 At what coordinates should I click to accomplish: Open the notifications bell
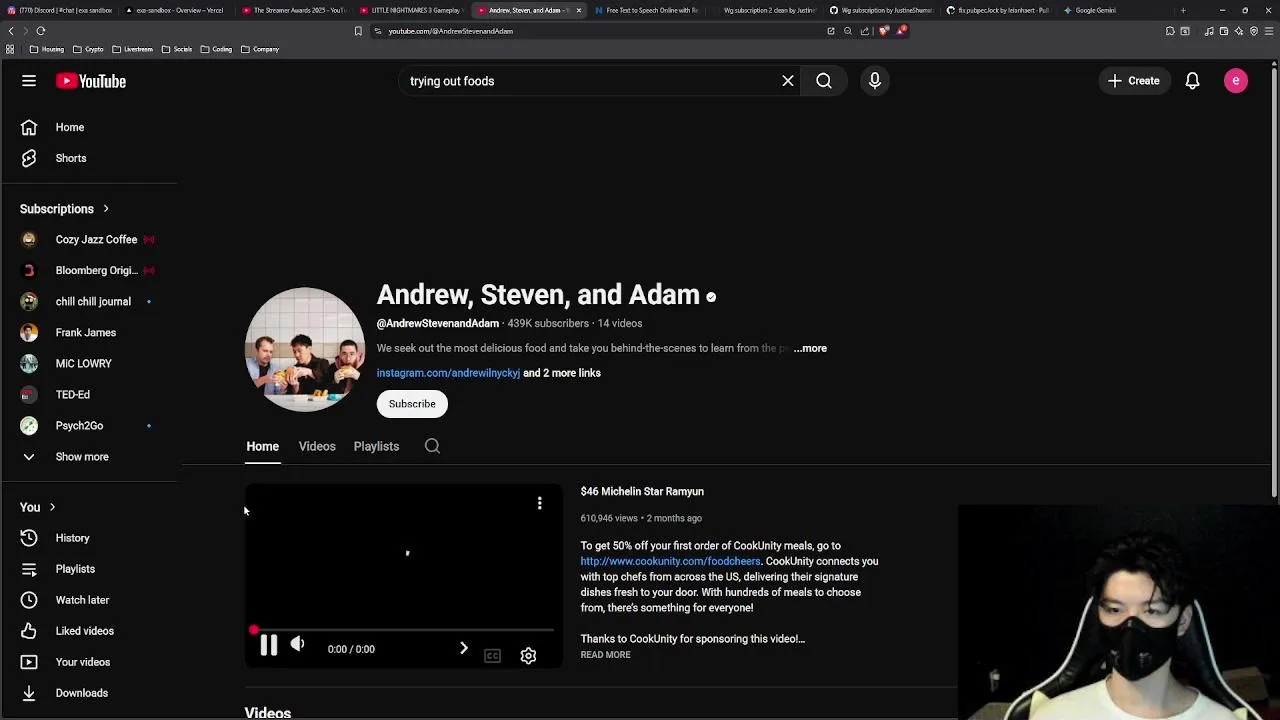[1192, 81]
